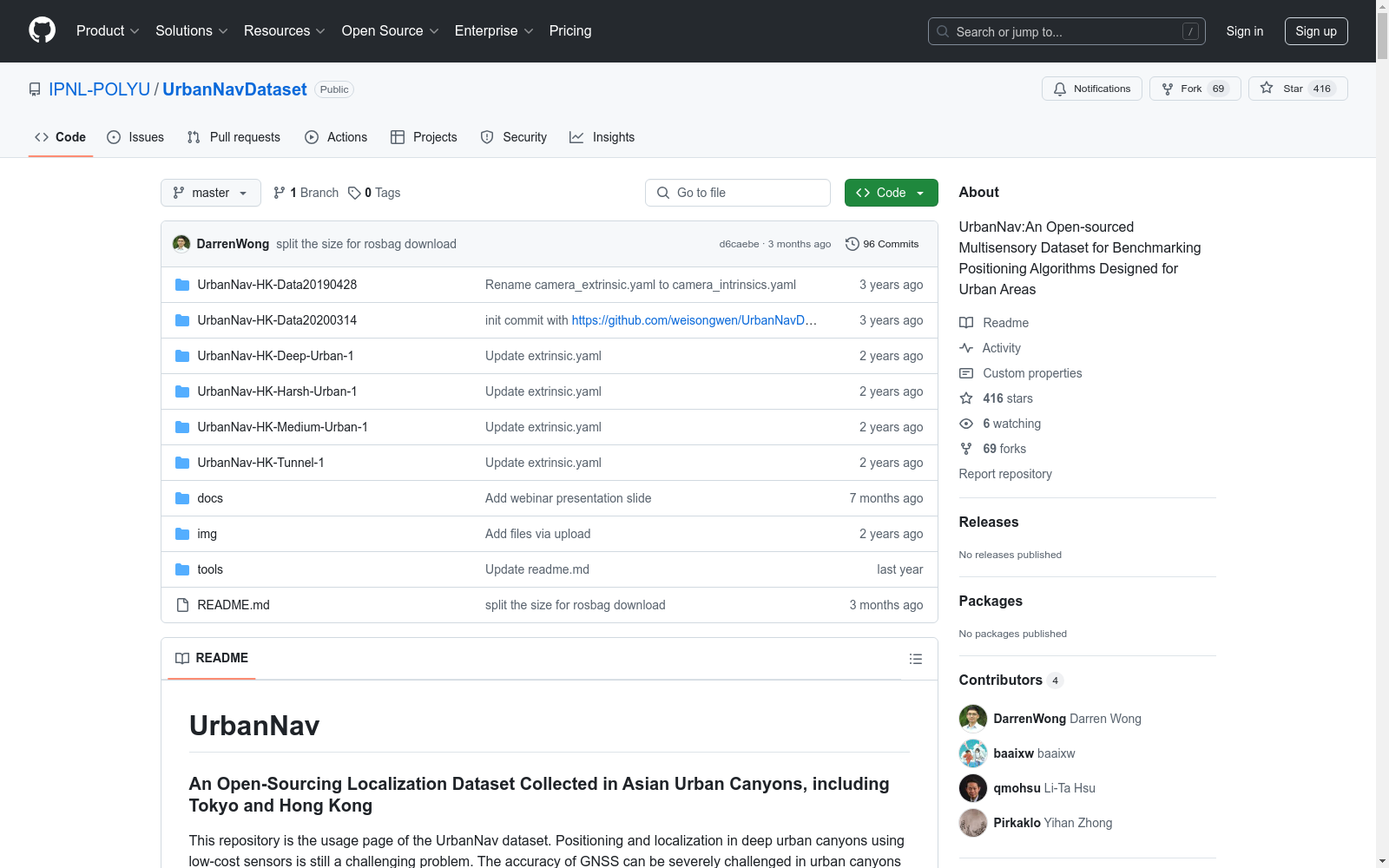Expand the green Code dropdown button
1389x868 pixels.
tap(892, 193)
